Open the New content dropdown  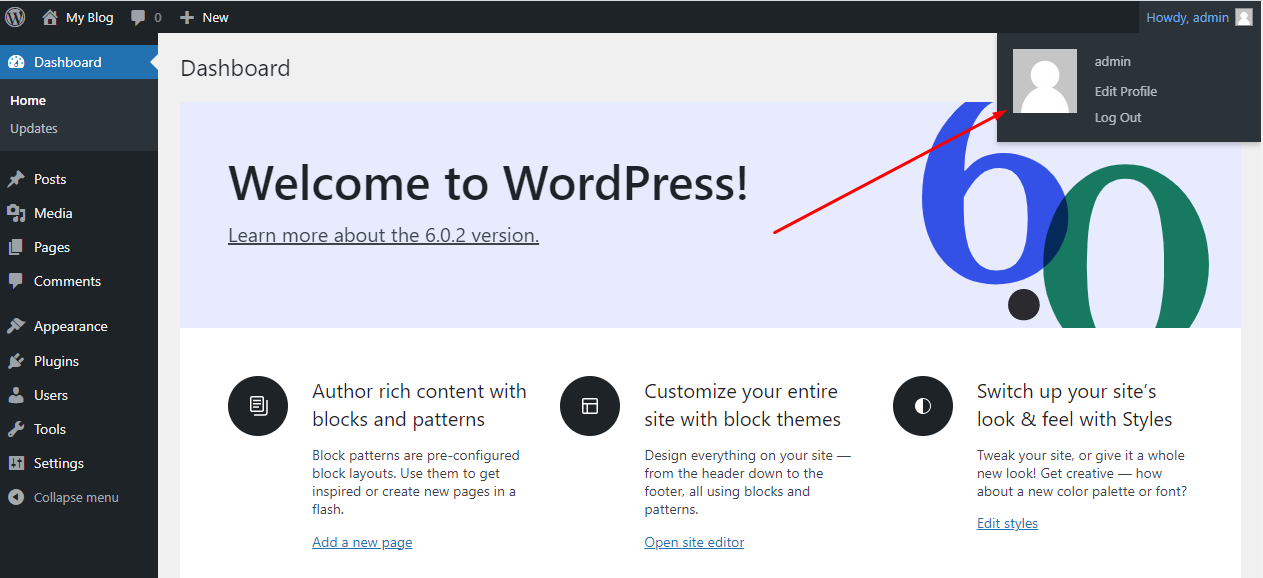[x=204, y=17]
